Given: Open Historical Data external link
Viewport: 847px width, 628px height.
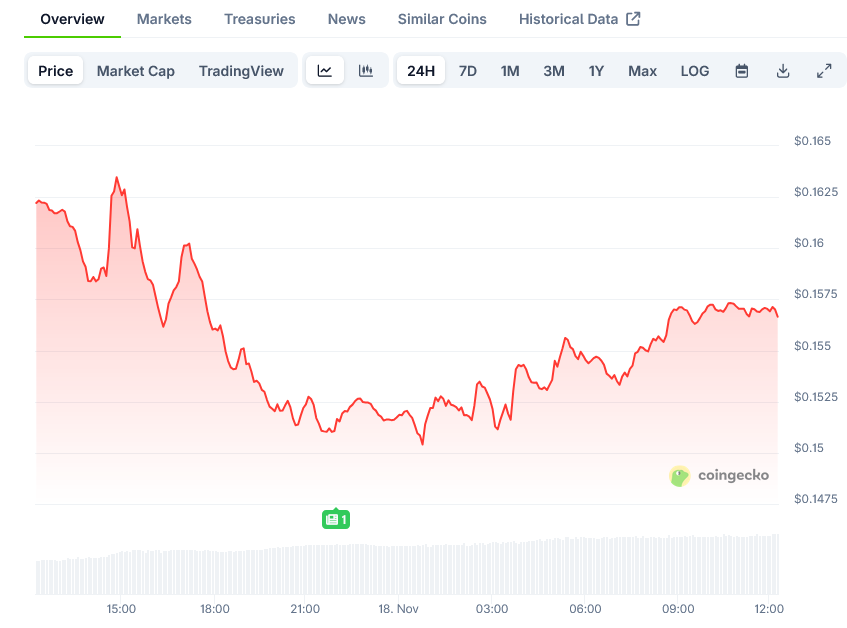Looking at the screenshot, I should (579, 19).
